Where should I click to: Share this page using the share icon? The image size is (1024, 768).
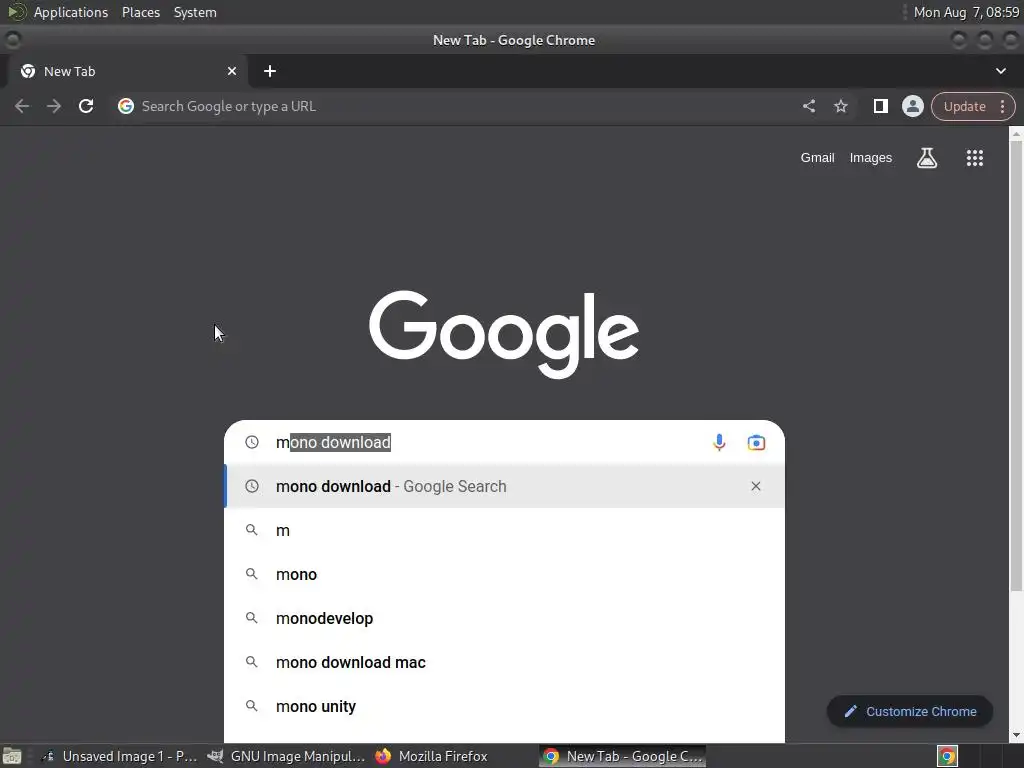pyautogui.click(x=808, y=106)
